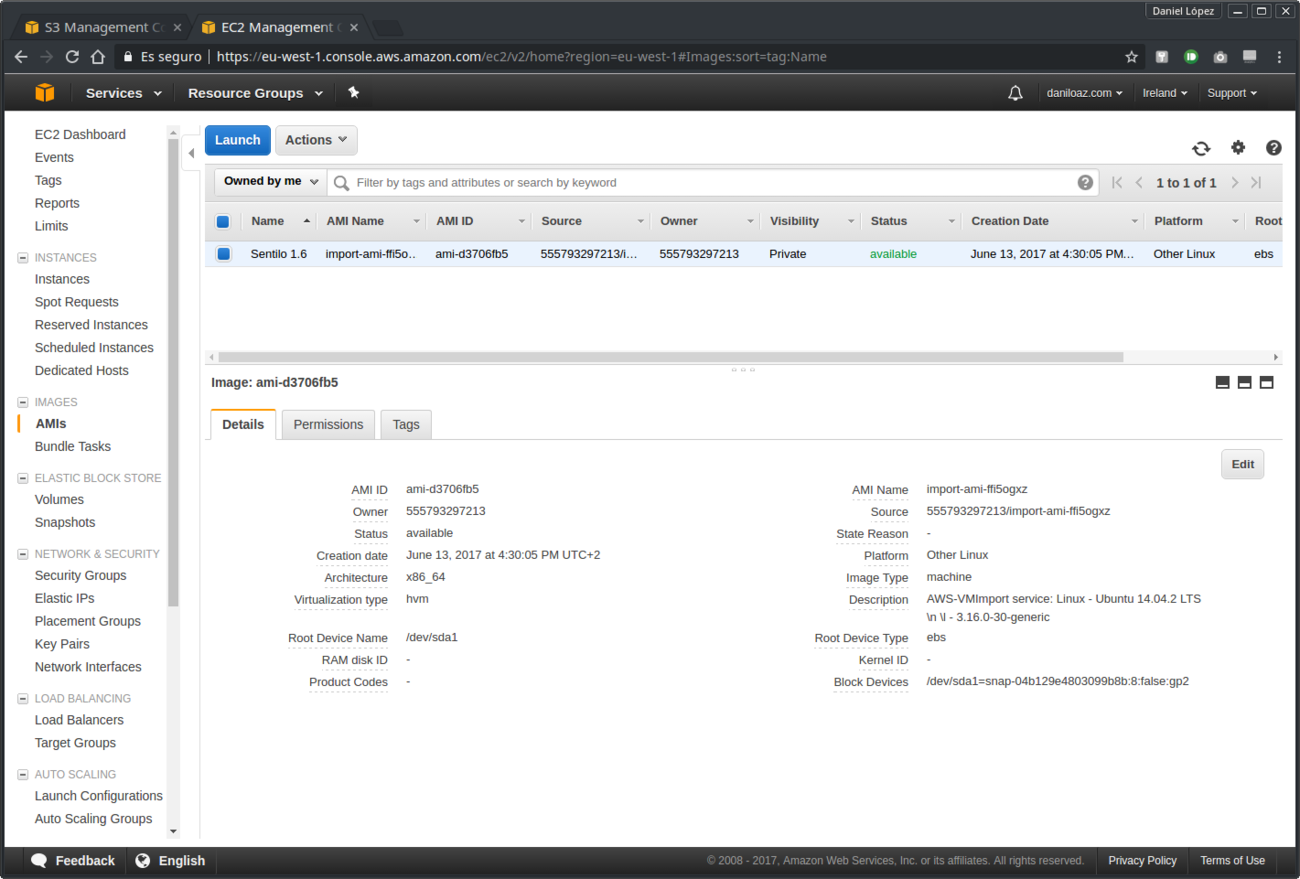Click the browser home button
Image resolution: width=1300 pixels, height=879 pixels.
click(x=98, y=57)
